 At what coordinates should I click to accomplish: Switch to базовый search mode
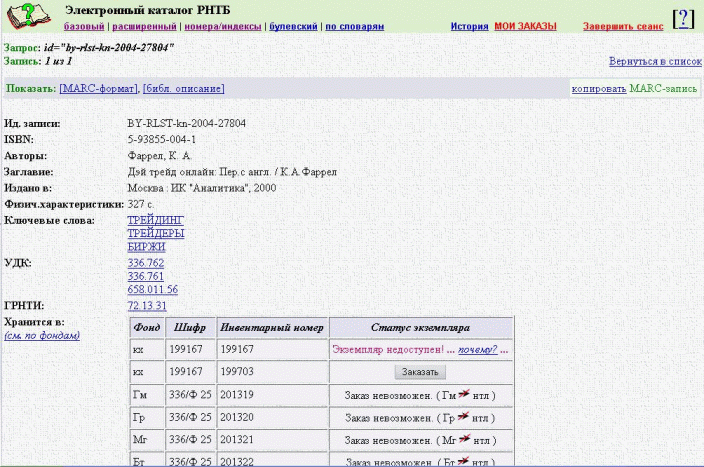[x=84, y=26]
